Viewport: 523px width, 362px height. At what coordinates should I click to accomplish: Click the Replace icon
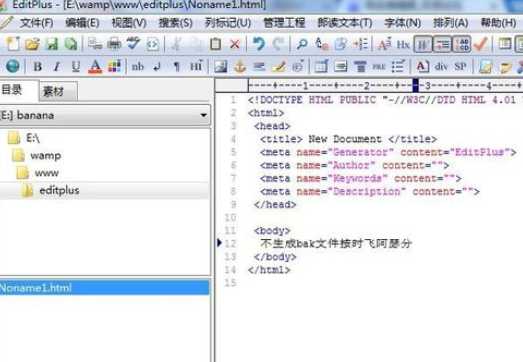coord(322,44)
